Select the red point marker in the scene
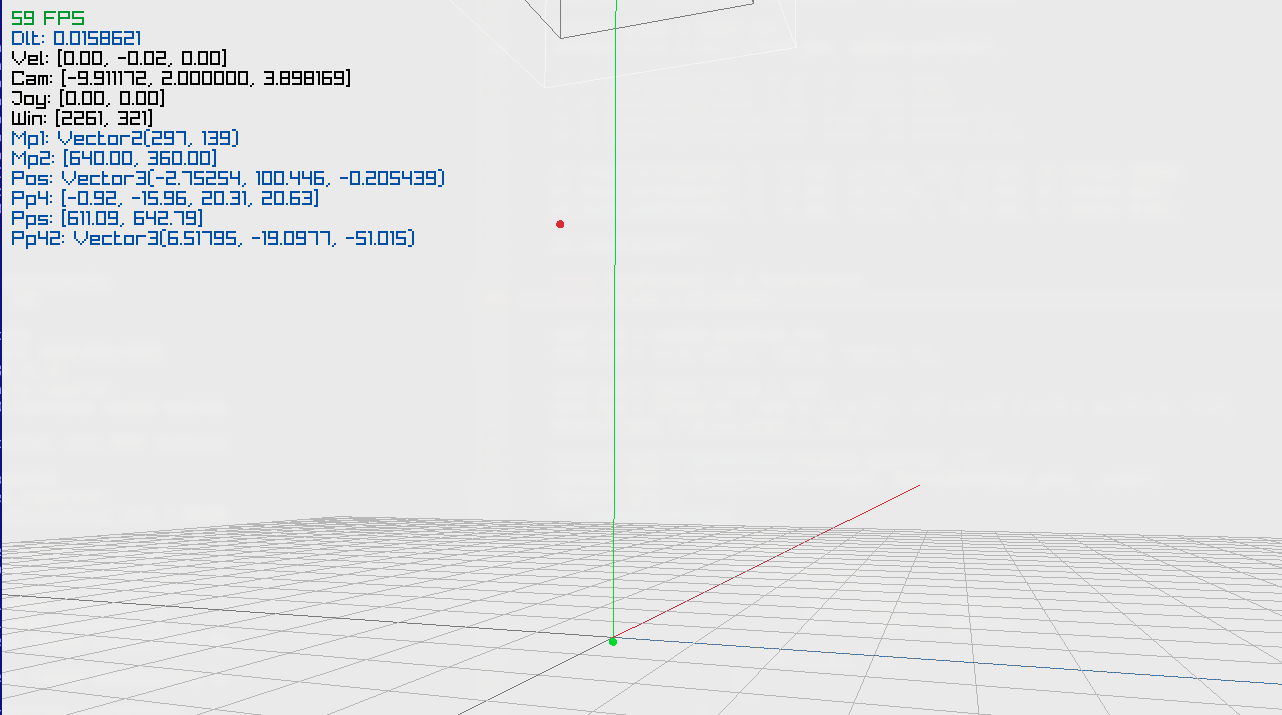1282x715 pixels. point(560,224)
